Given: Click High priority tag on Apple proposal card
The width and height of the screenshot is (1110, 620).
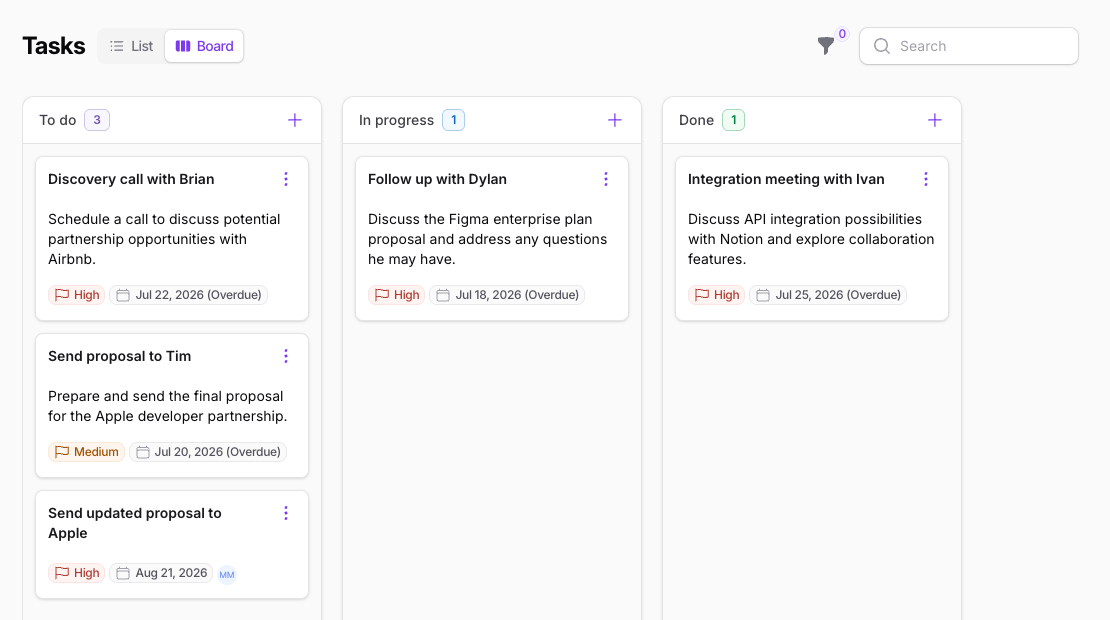Looking at the screenshot, I should coord(76,573).
